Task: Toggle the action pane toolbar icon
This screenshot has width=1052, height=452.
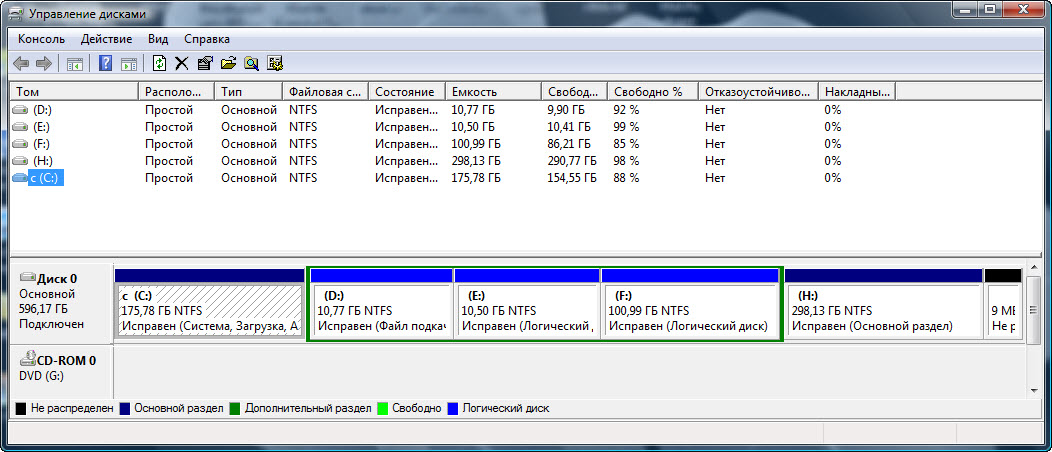Action: 129,64
